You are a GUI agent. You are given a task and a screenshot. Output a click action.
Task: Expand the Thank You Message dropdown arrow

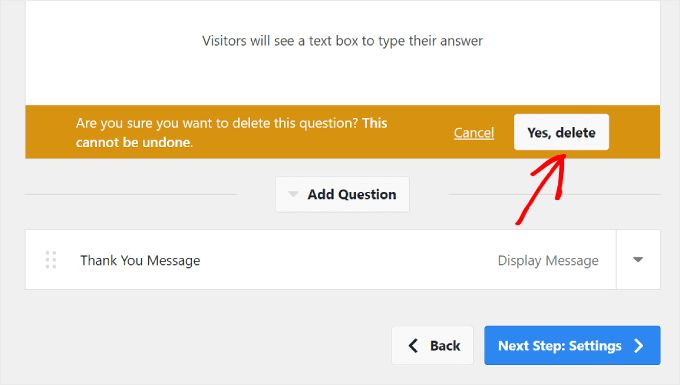[x=638, y=260]
